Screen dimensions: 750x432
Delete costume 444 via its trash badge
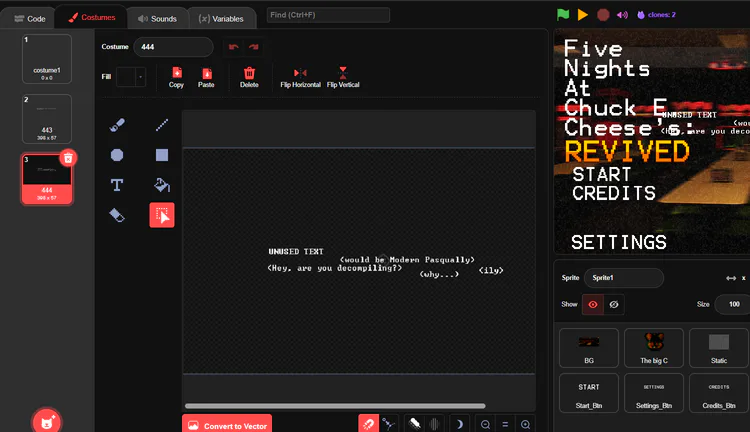(x=68, y=158)
